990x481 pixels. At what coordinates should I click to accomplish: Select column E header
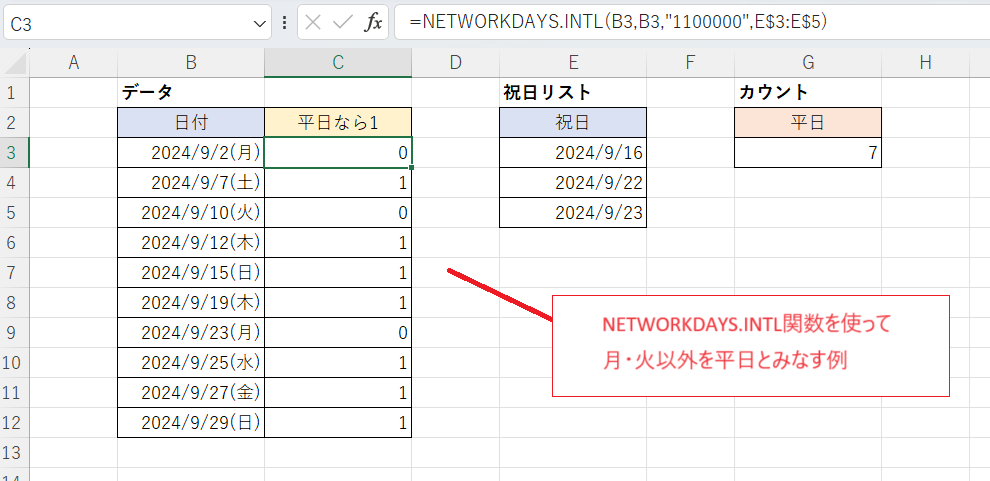tap(573, 62)
